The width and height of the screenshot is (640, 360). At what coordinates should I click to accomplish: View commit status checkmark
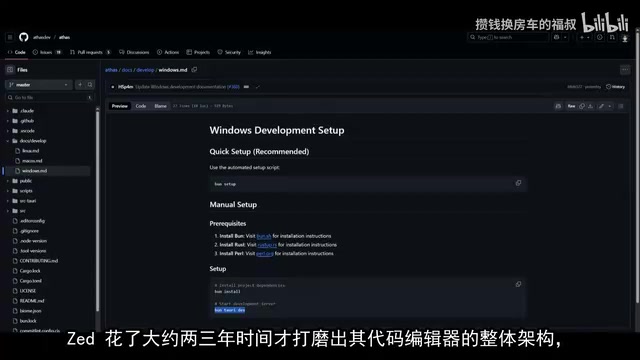tap(258, 87)
